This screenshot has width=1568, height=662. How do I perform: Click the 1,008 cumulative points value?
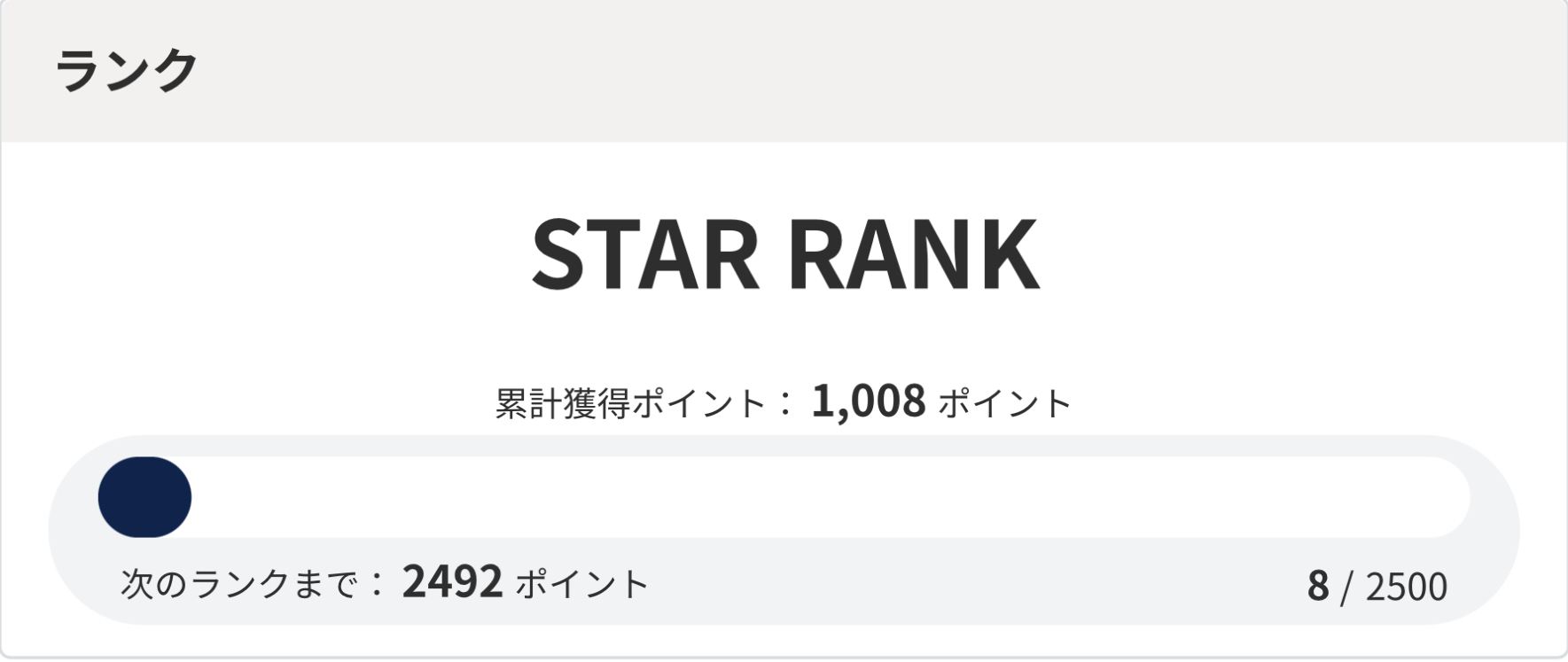[868, 401]
